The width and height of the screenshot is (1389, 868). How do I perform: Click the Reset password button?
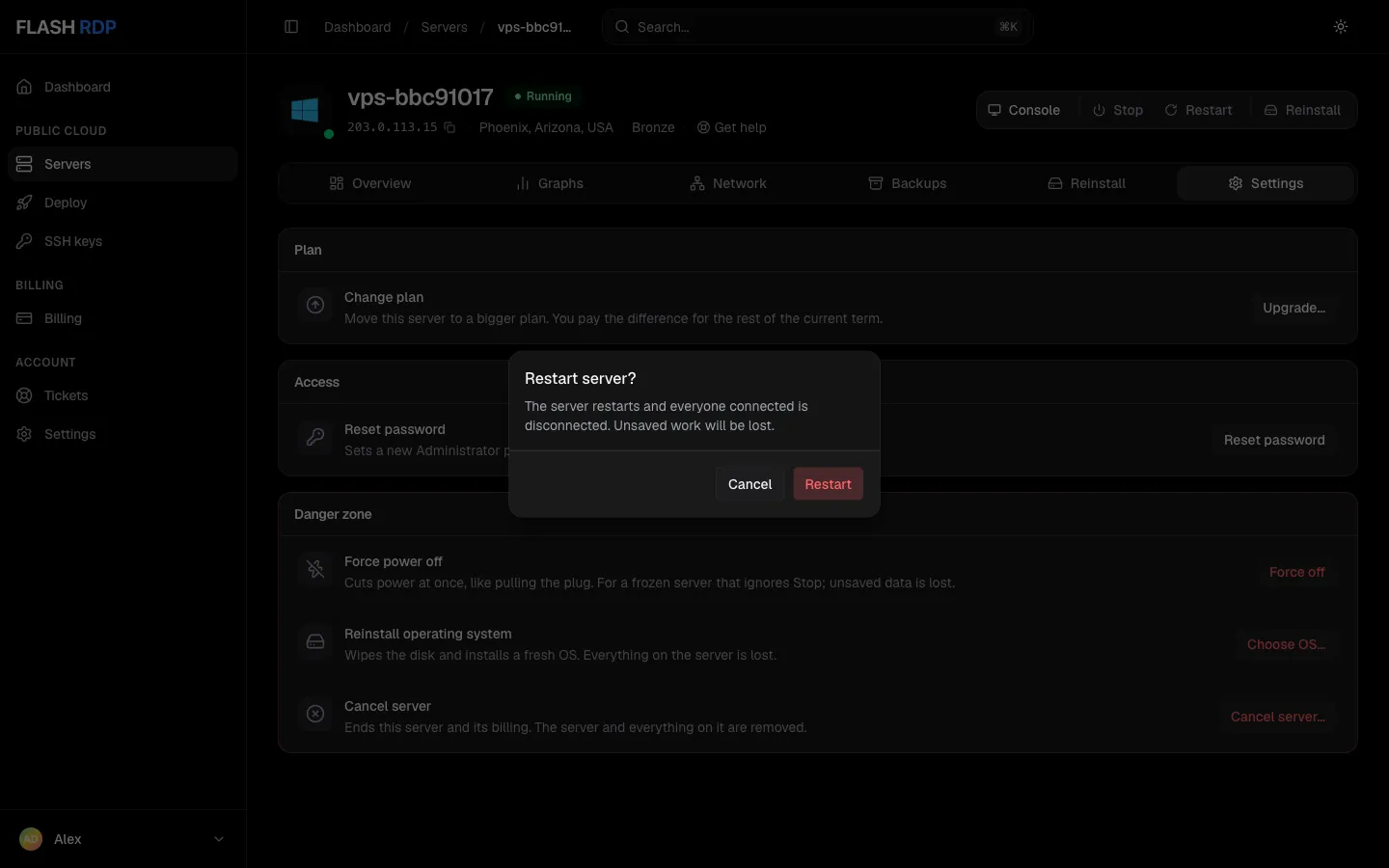1274,440
